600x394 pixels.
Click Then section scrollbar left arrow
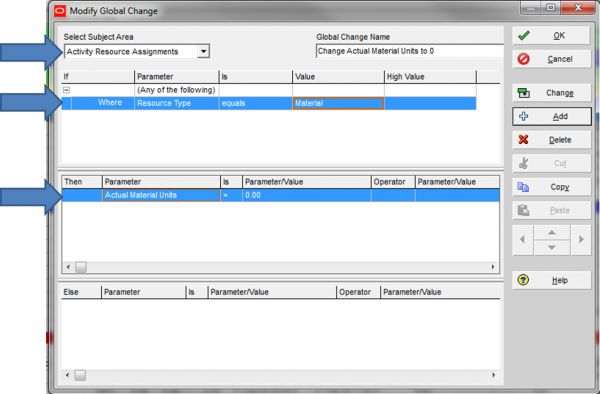click(68, 267)
